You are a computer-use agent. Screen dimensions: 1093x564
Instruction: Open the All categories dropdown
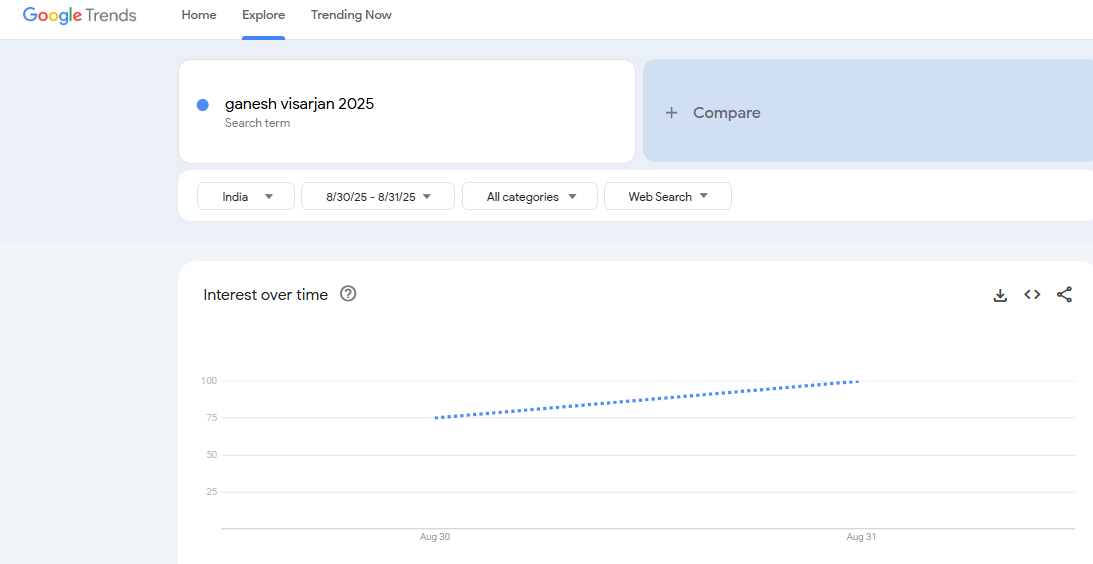530,197
